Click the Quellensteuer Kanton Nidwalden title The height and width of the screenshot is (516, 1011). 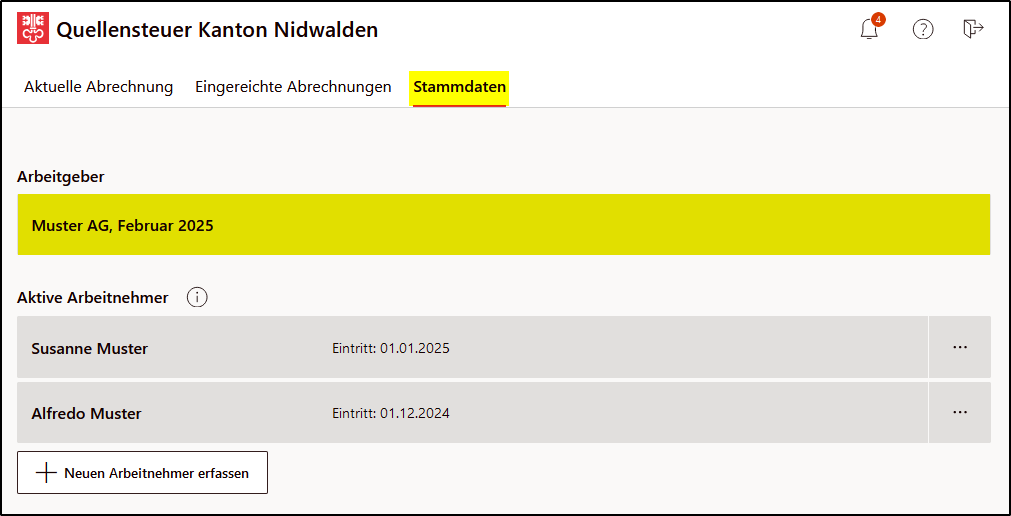click(217, 30)
